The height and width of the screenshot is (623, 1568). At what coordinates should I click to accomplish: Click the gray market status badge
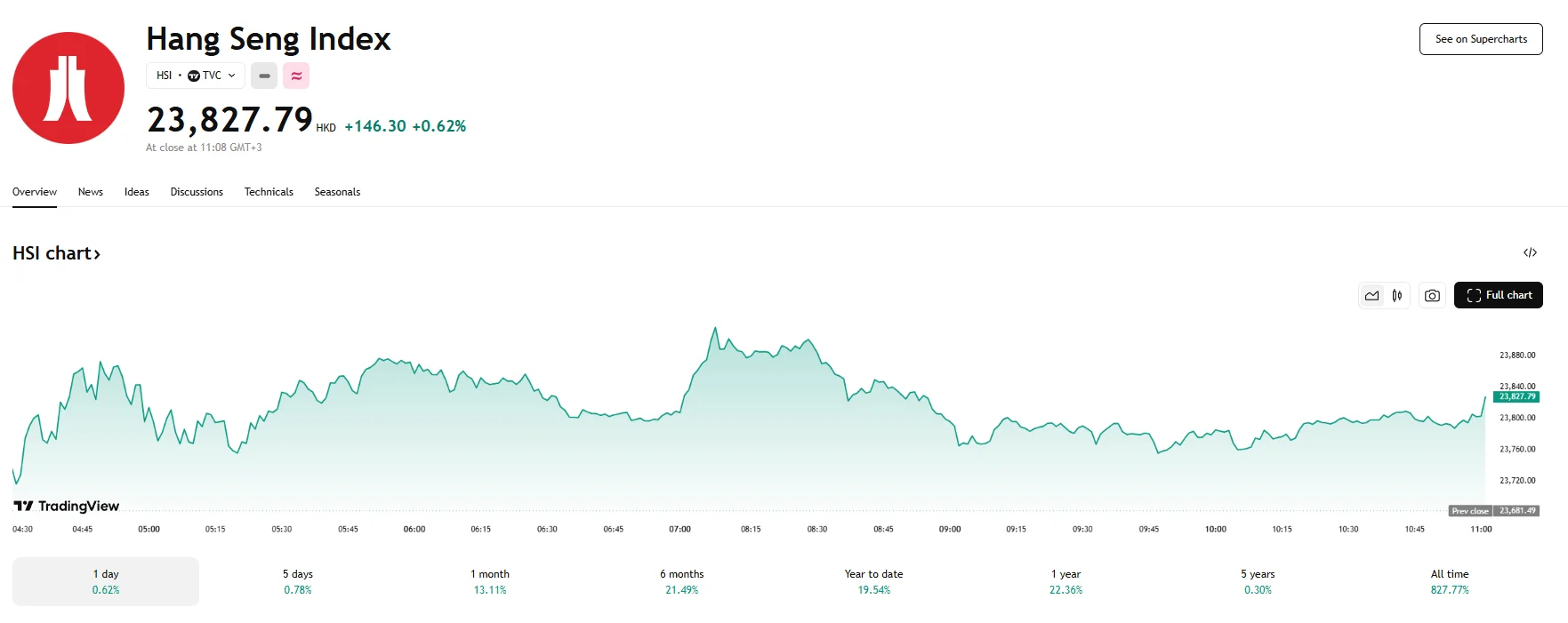(264, 76)
